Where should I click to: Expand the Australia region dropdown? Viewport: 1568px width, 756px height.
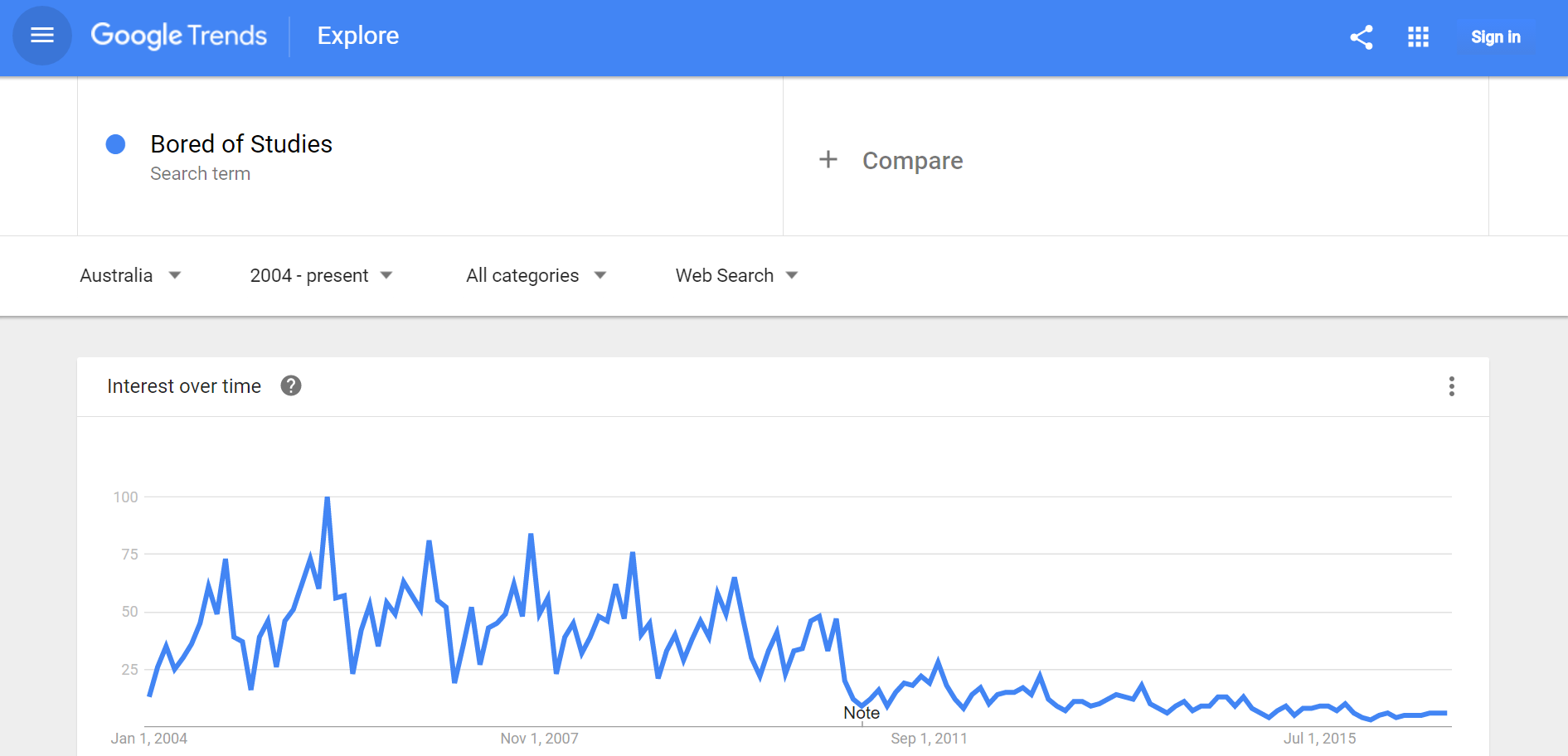point(130,275)
